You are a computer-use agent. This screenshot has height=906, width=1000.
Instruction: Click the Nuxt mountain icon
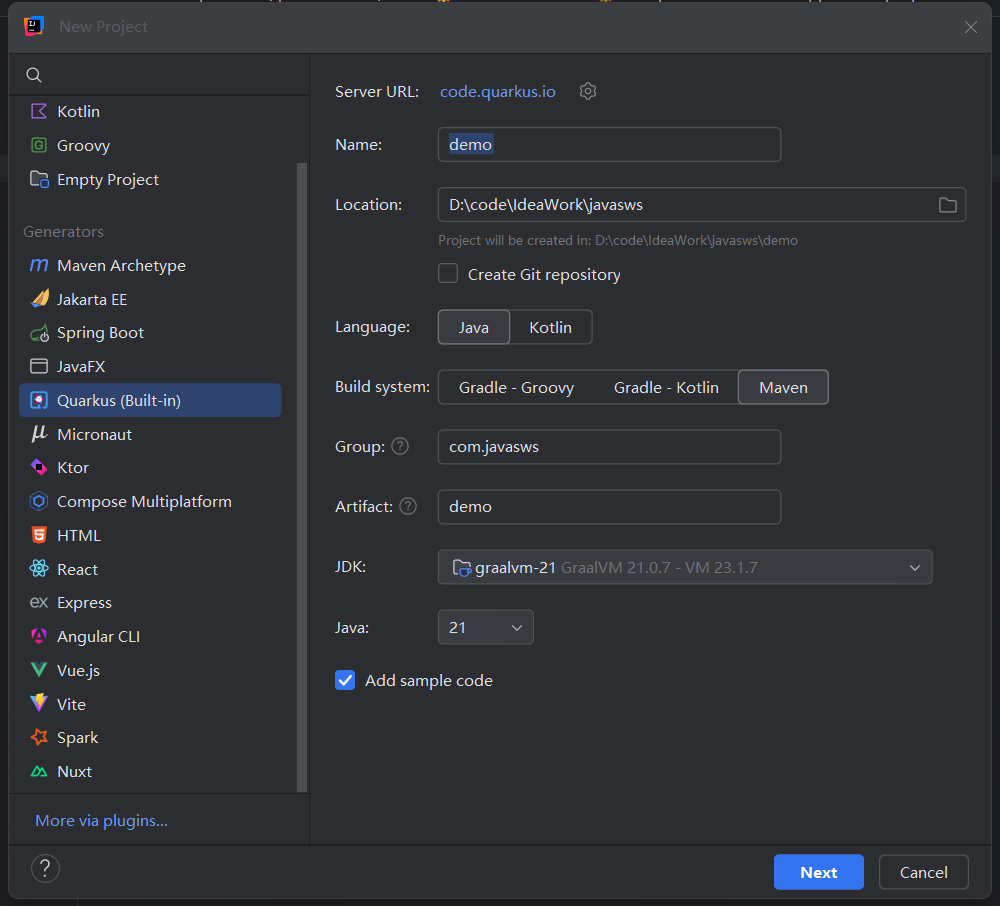(x=39, y=771)
